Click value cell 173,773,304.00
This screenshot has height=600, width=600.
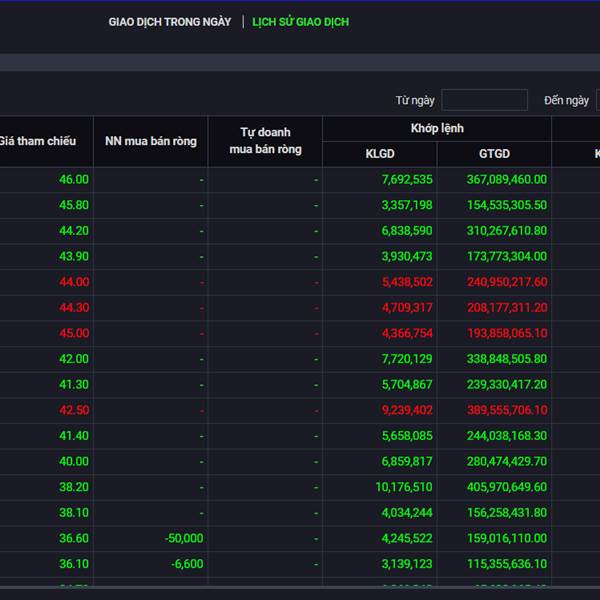pyautogui.click(x=507, y=256)
